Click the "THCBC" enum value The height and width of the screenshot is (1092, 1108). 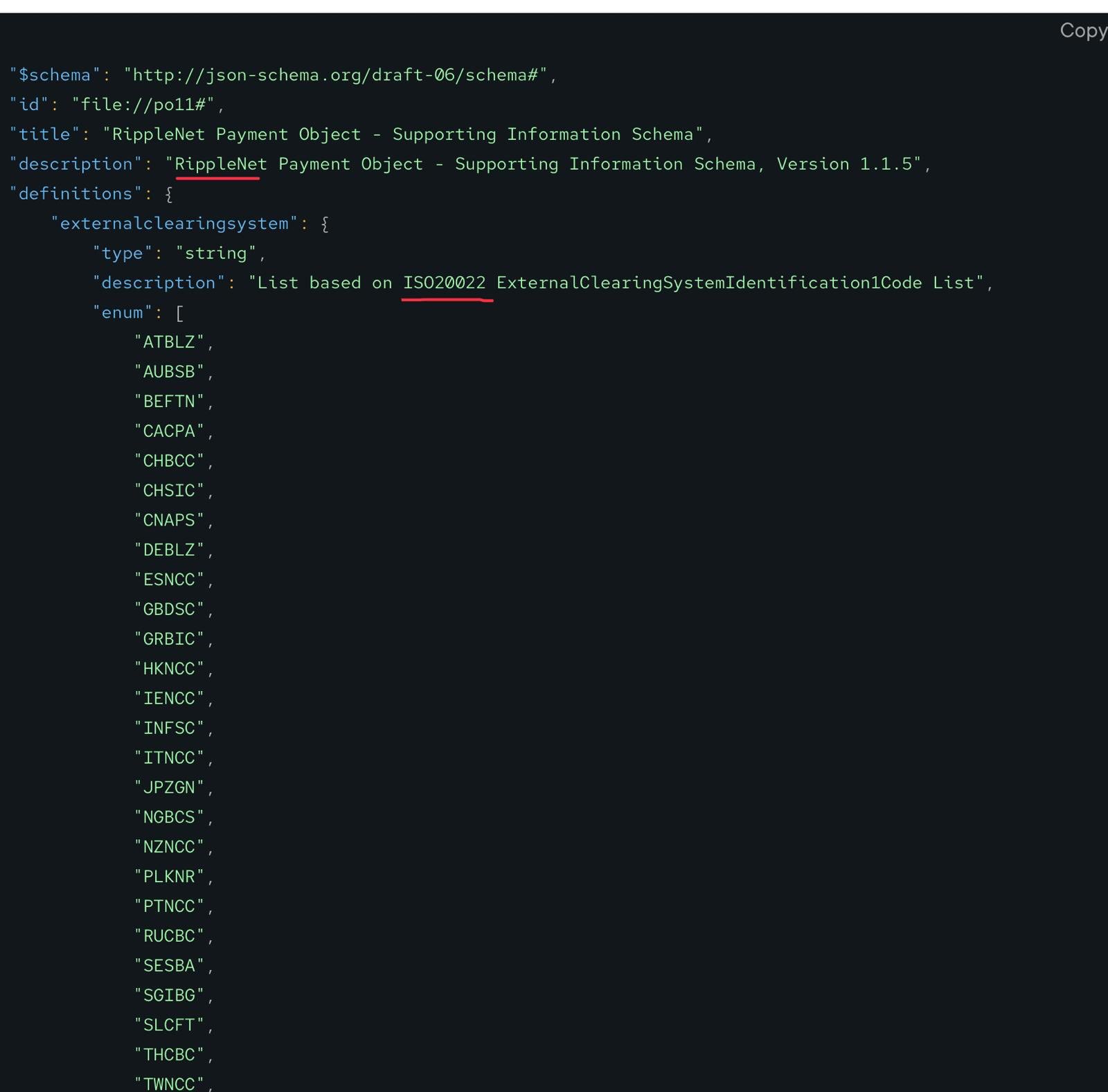[170, 1055]
